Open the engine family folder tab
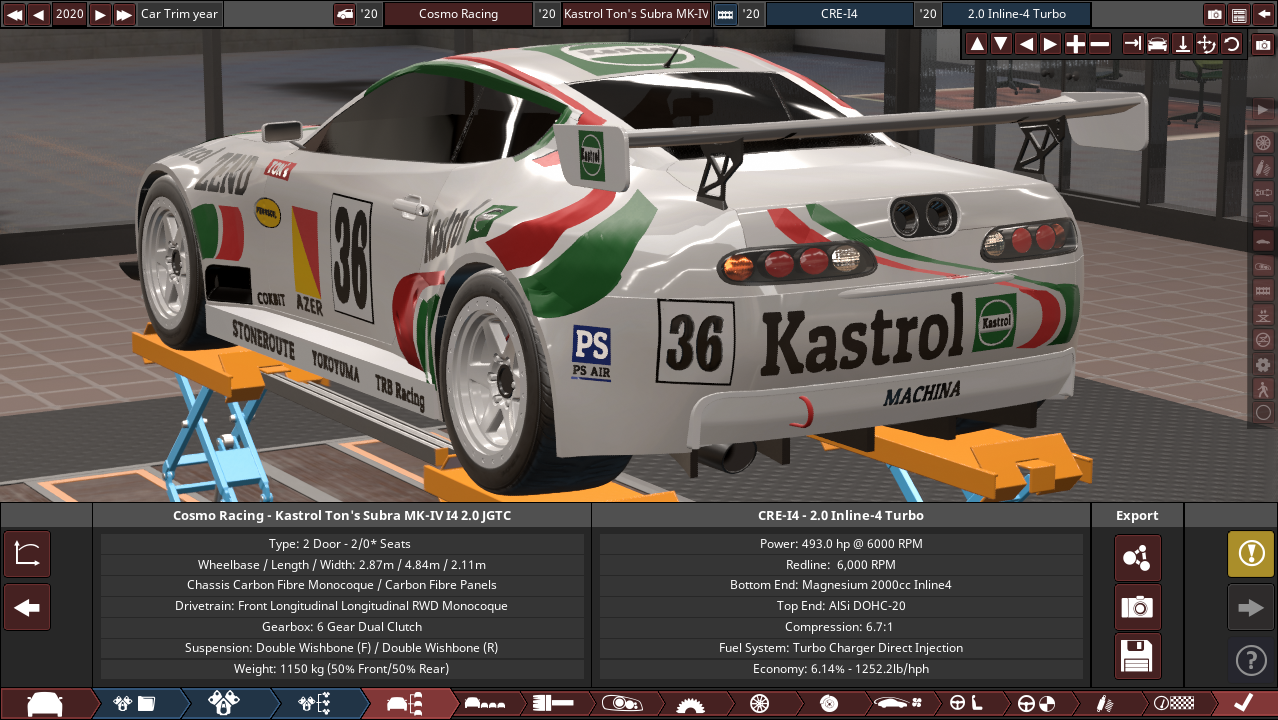Image resolution: width=1278 pixels, height=720 pixels. click(135, 704)
